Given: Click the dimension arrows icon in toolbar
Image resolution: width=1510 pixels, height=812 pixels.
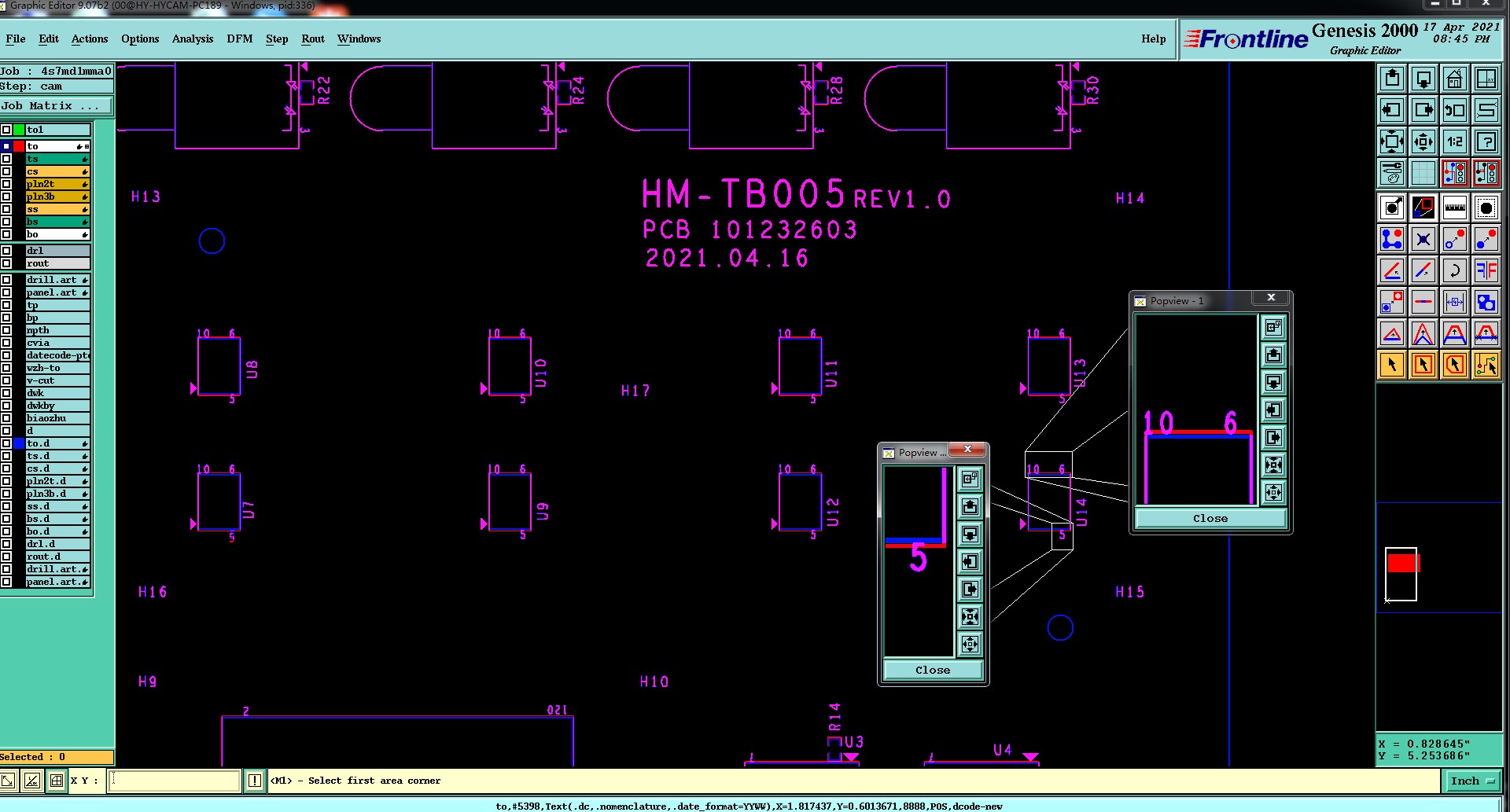Looking at the screenshot, I should [x=1455, y=302].
